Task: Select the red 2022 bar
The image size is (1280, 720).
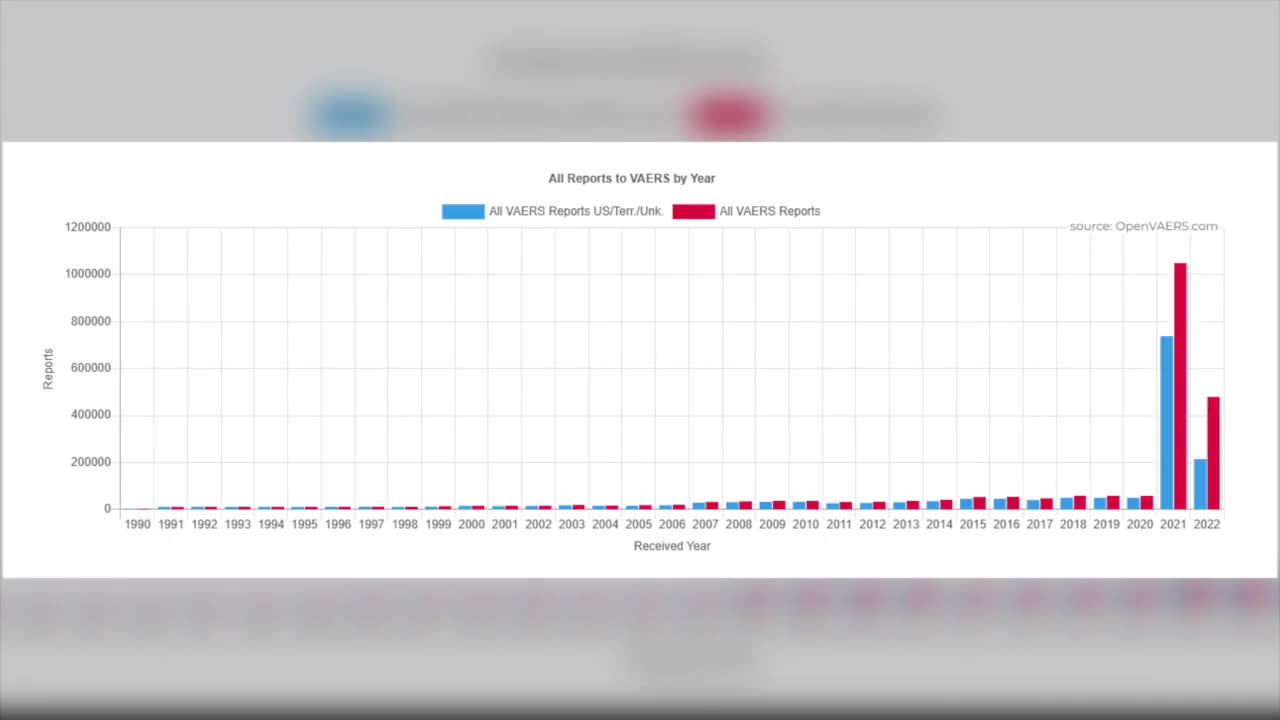Action: pyautogui.click(x=1213, y=453)
